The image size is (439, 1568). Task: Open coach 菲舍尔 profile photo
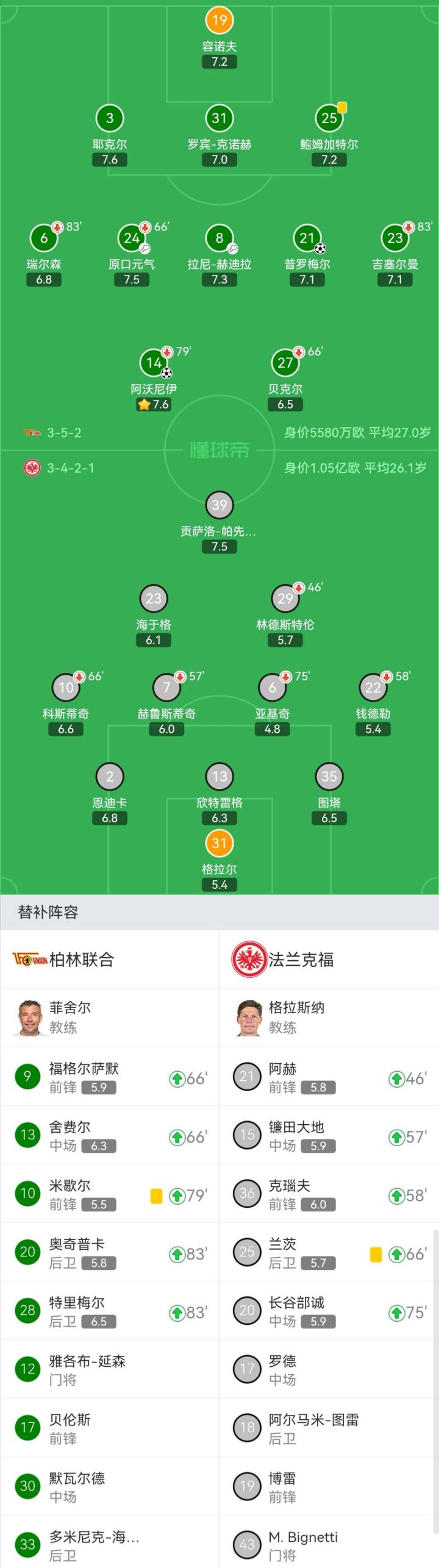point(30,1017)
